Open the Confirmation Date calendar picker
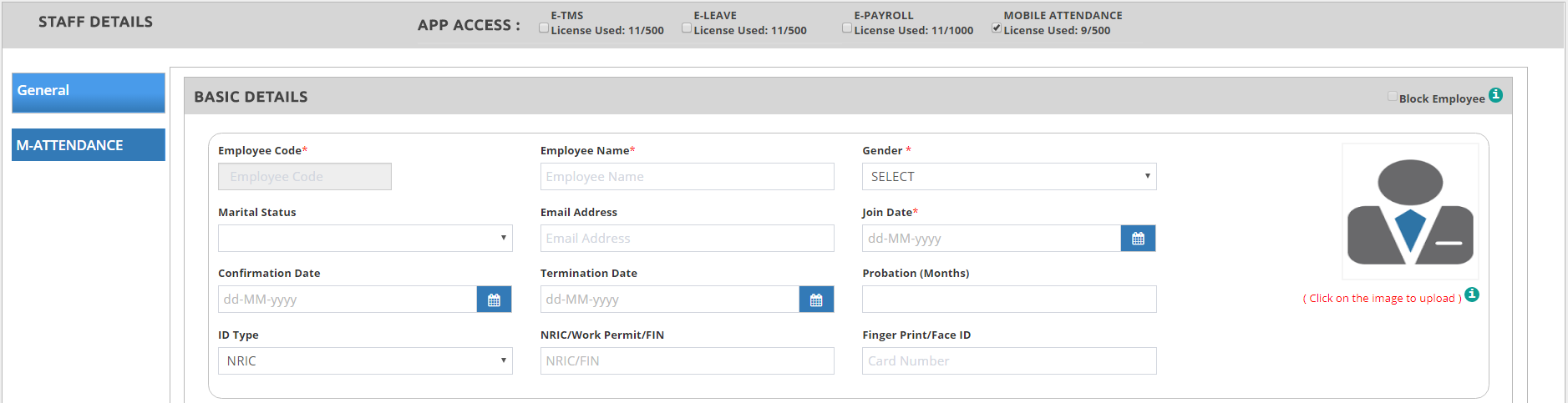 click(x=494, y=300)
